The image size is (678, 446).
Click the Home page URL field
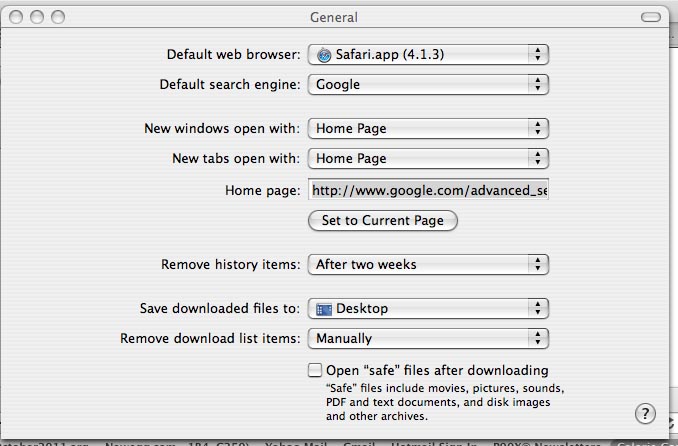(x=428, y=190)
